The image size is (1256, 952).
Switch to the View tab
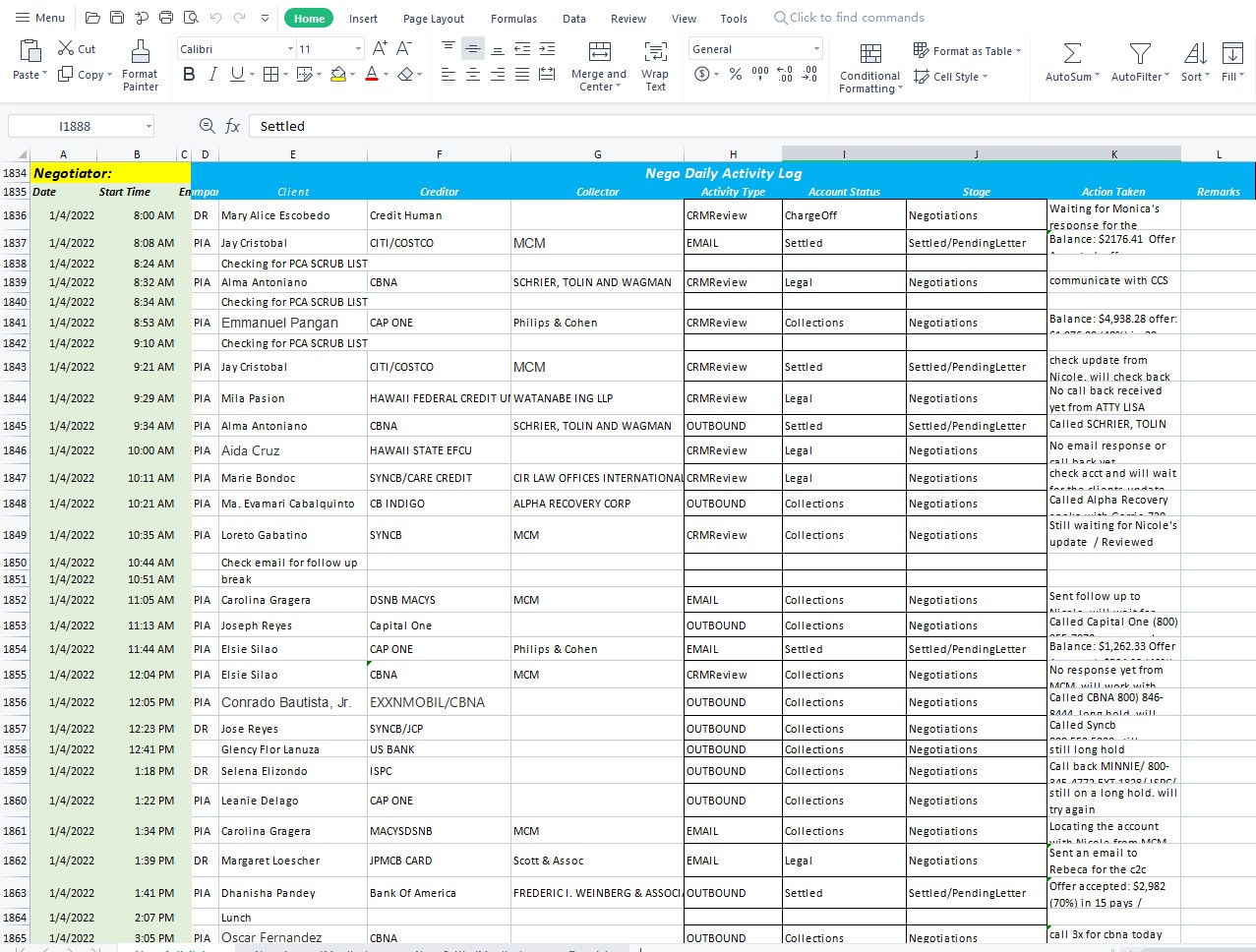[684, 19]
